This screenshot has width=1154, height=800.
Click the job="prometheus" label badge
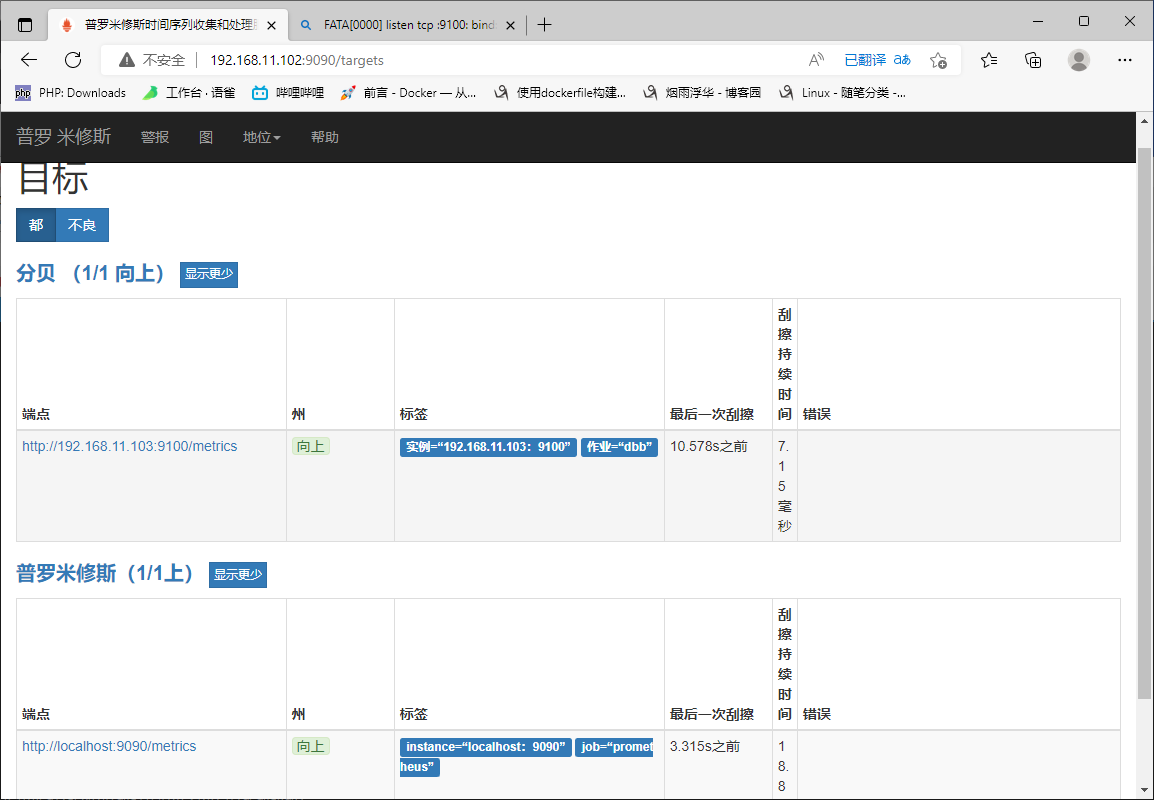click(614, 747)
